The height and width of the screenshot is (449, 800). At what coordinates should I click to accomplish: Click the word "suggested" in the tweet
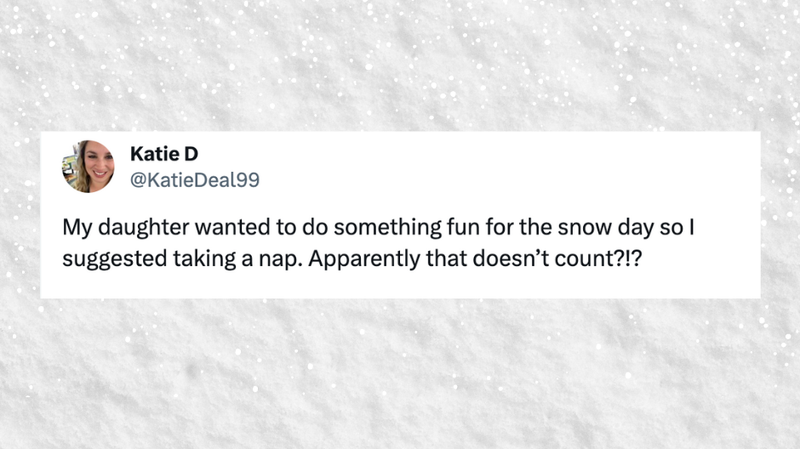pos(106,256)
